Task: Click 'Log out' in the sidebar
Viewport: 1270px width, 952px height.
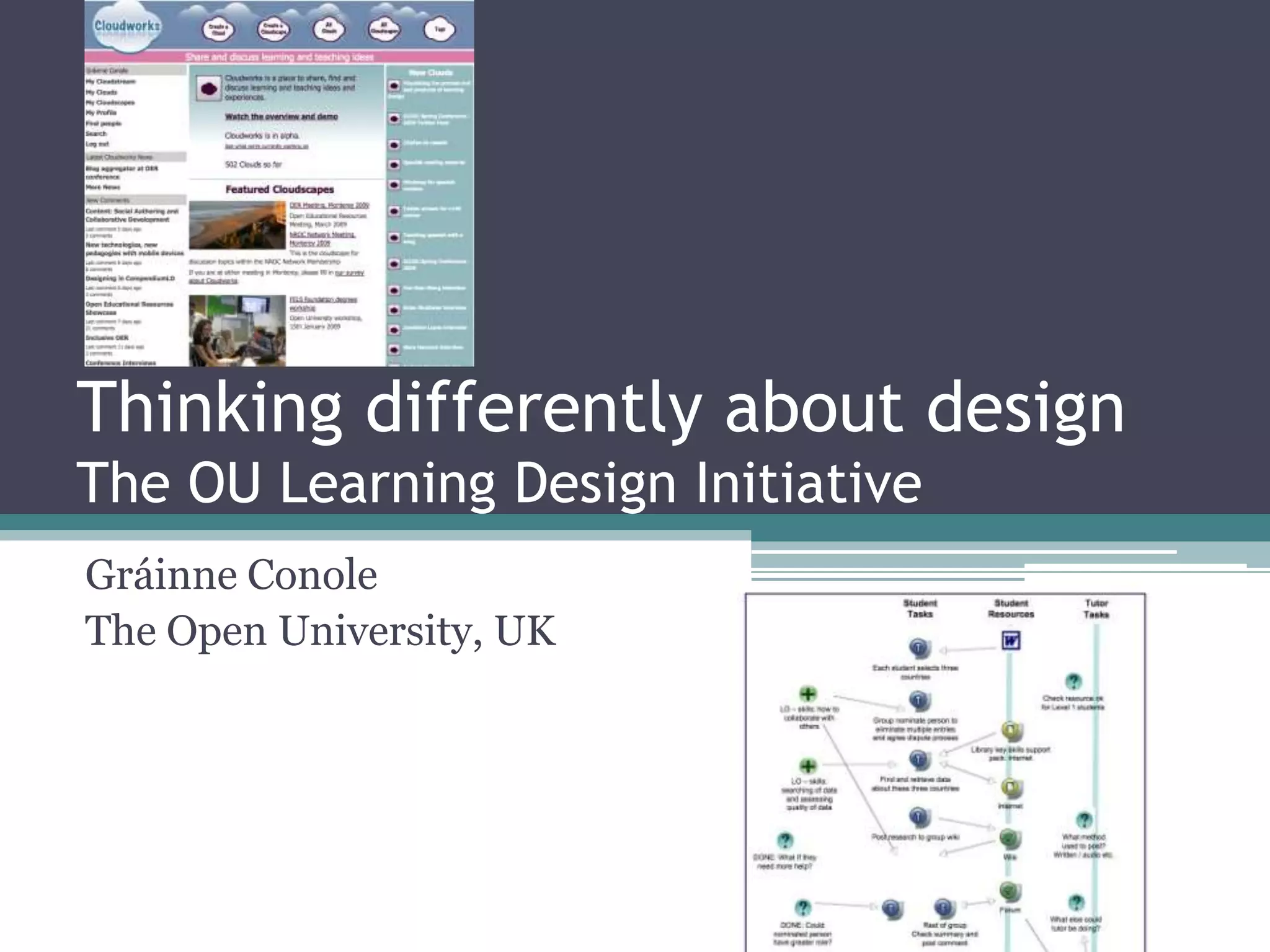Action: coord(97,144)
